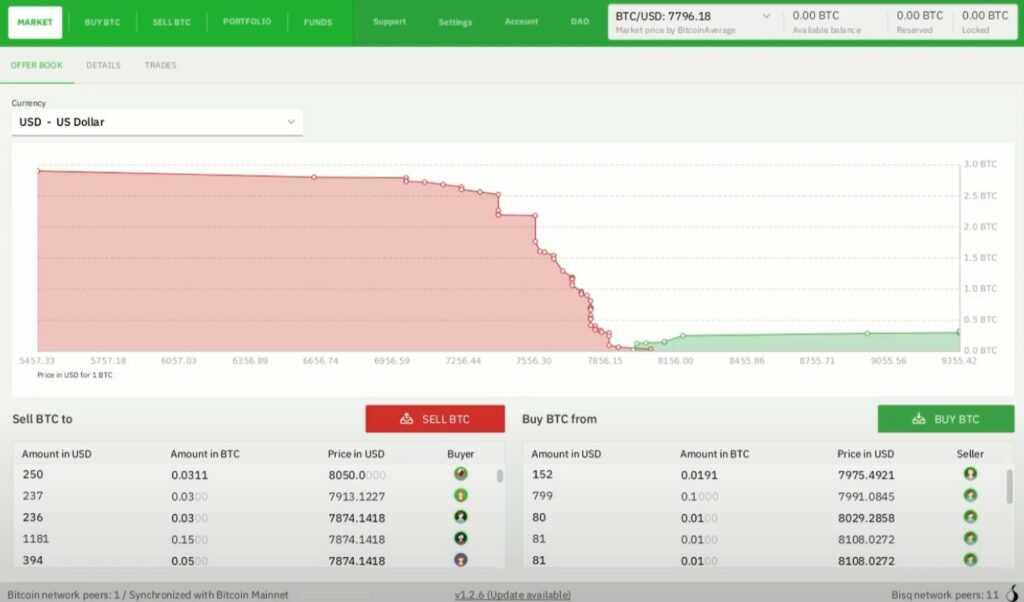The image size is (1024, 602).
Task: Click the seller avatar beside price 8029.2858
Action: point(969,517)
